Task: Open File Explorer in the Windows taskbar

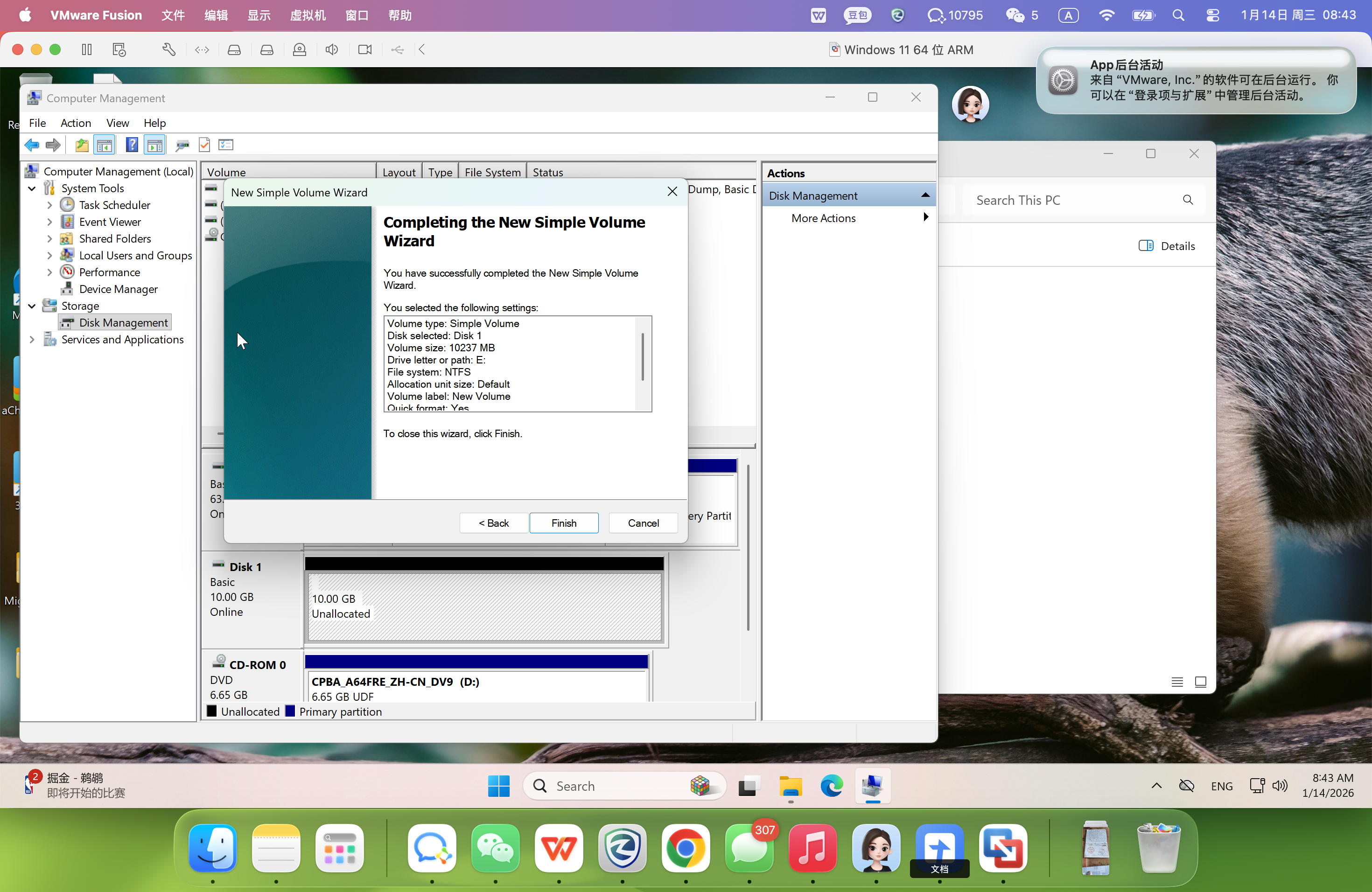Action: click(791, 786)
